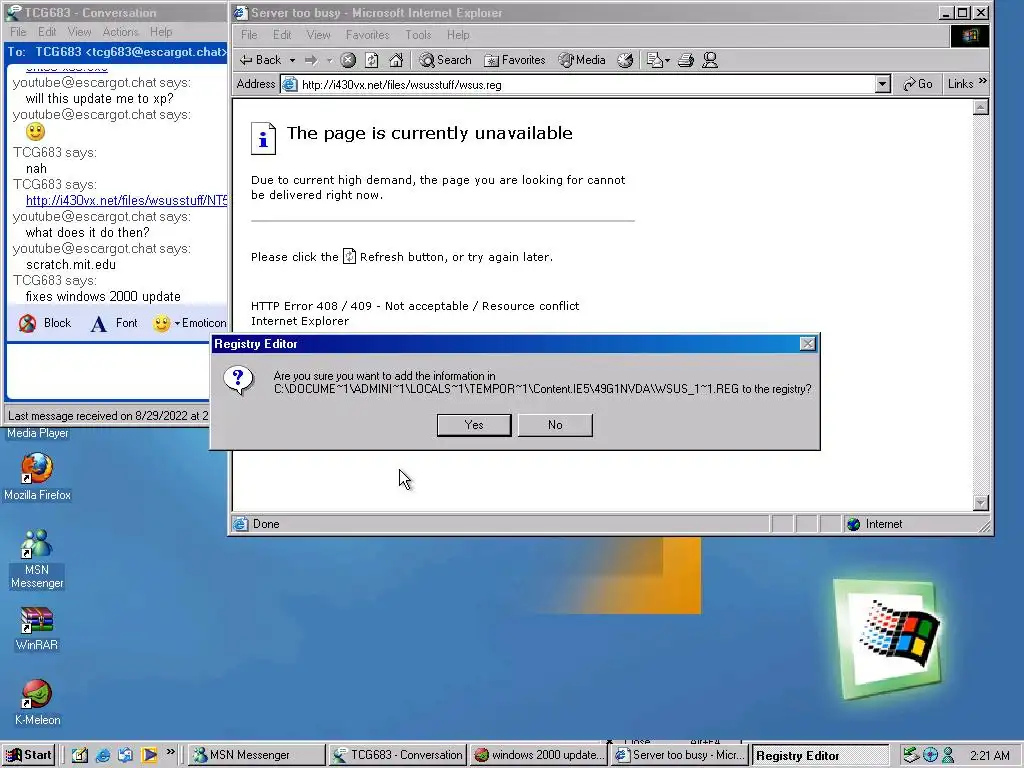The width and height of the screenshot is (1024, 768).
Task: Open the IE Tools menu
Action: [x=418, y=35]
